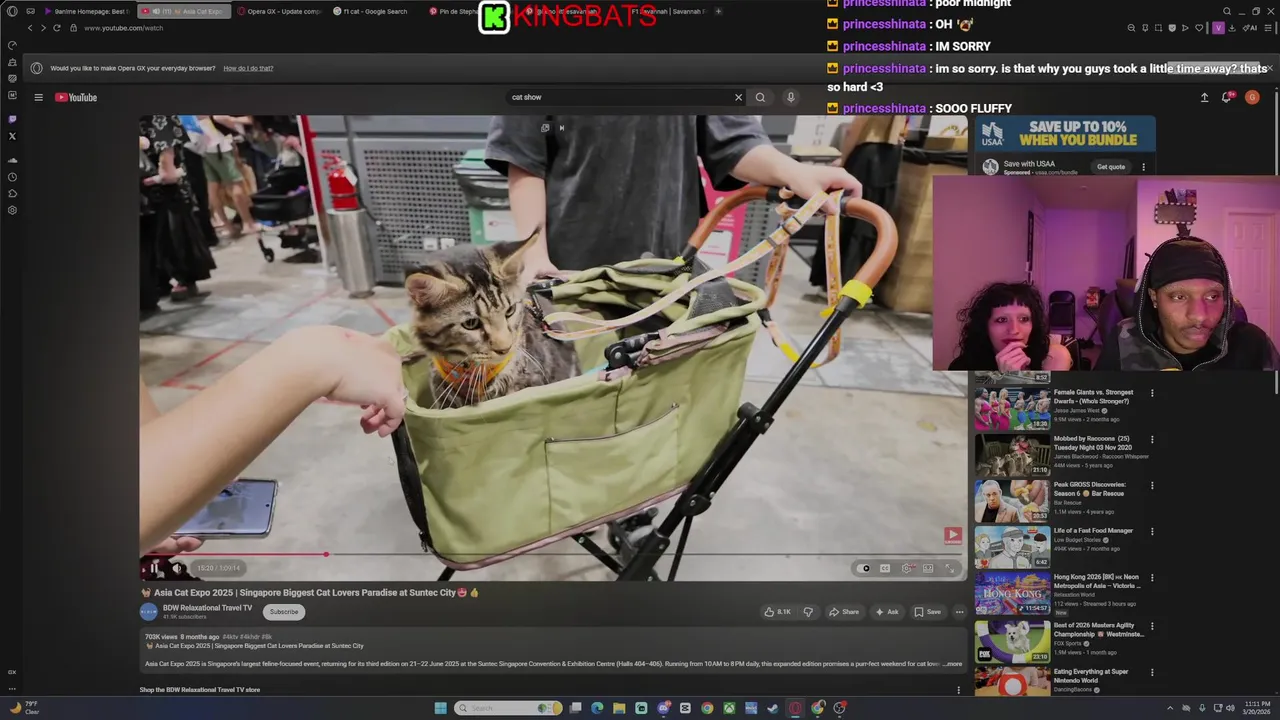Open options next to the BDW store heading

pyautogui.click(x=958, y=690)
